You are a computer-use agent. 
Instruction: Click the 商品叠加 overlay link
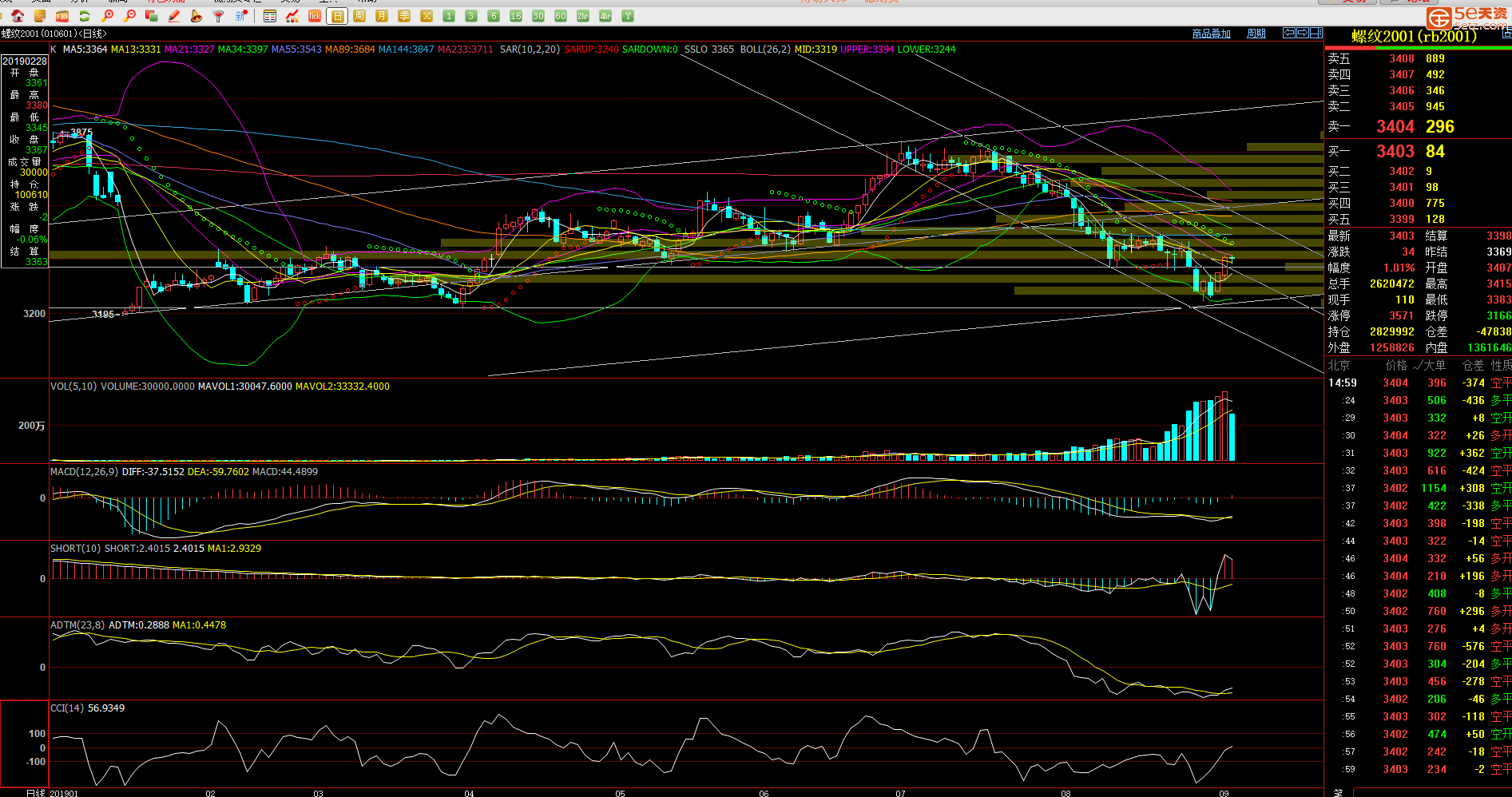(x=1211, y=34)
